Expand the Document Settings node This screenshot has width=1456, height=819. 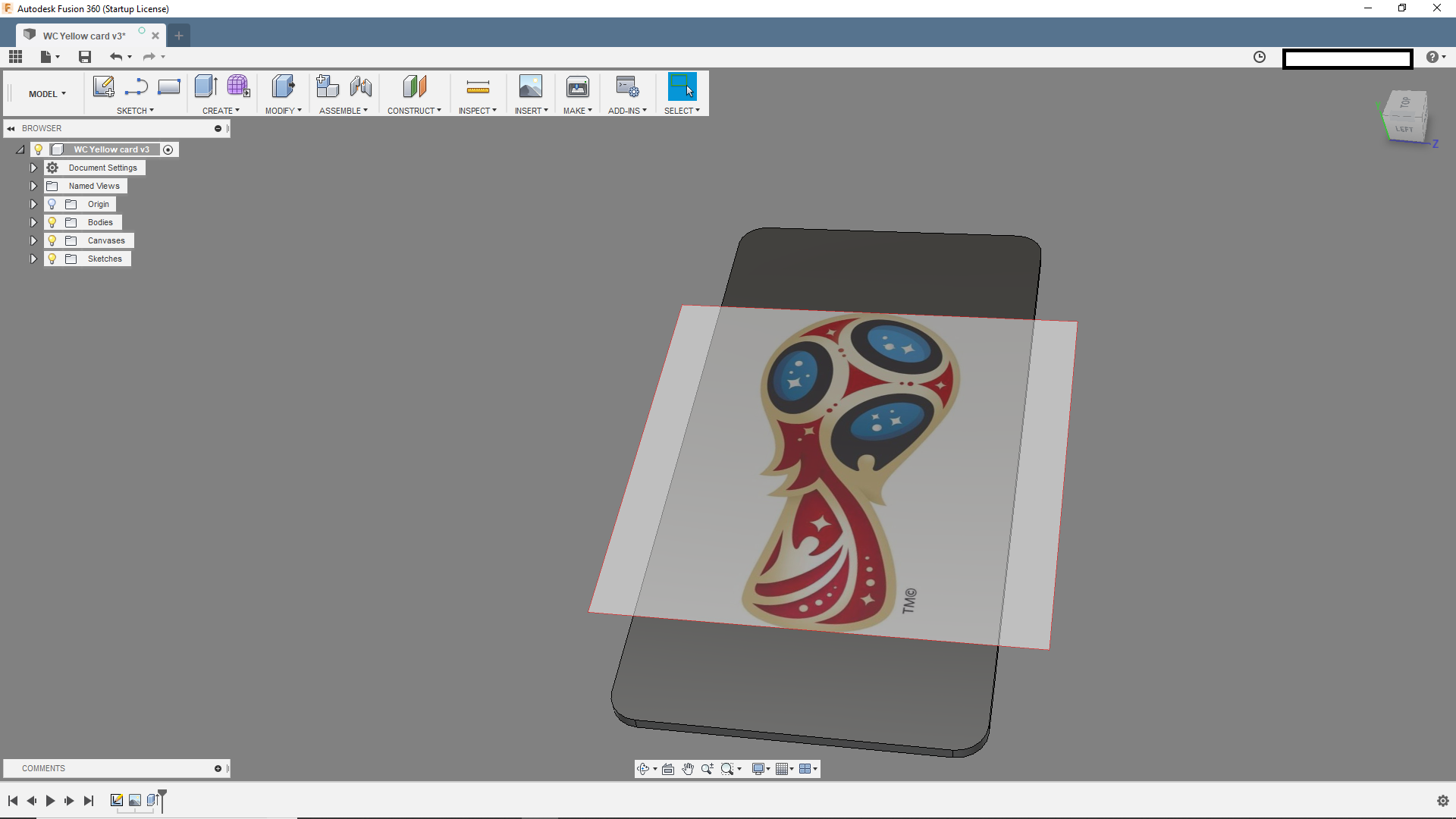(x=33, y=168)
